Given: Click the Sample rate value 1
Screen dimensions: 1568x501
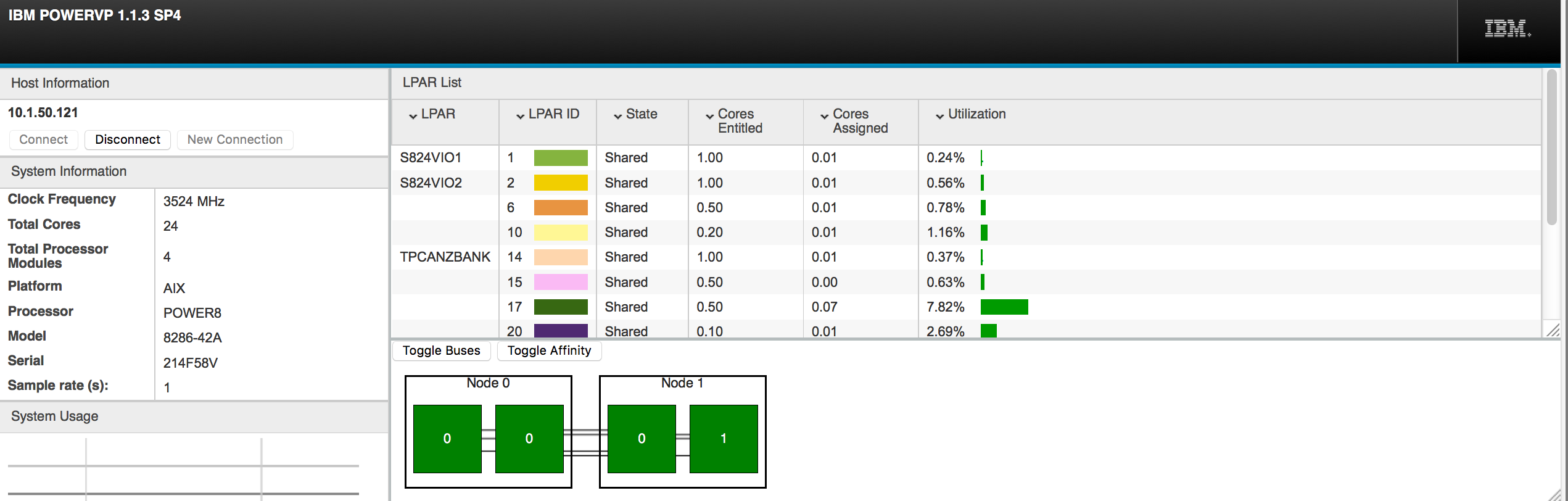Looking at the screenshot, I should tap(167, 388).
